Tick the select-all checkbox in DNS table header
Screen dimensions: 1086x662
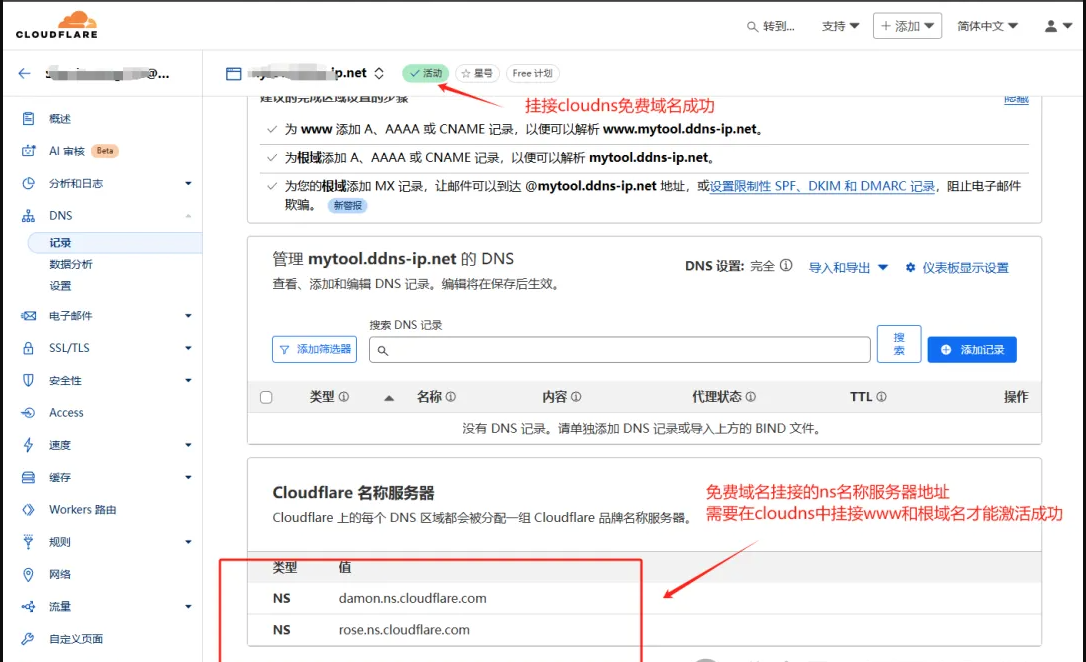point(266,397)
